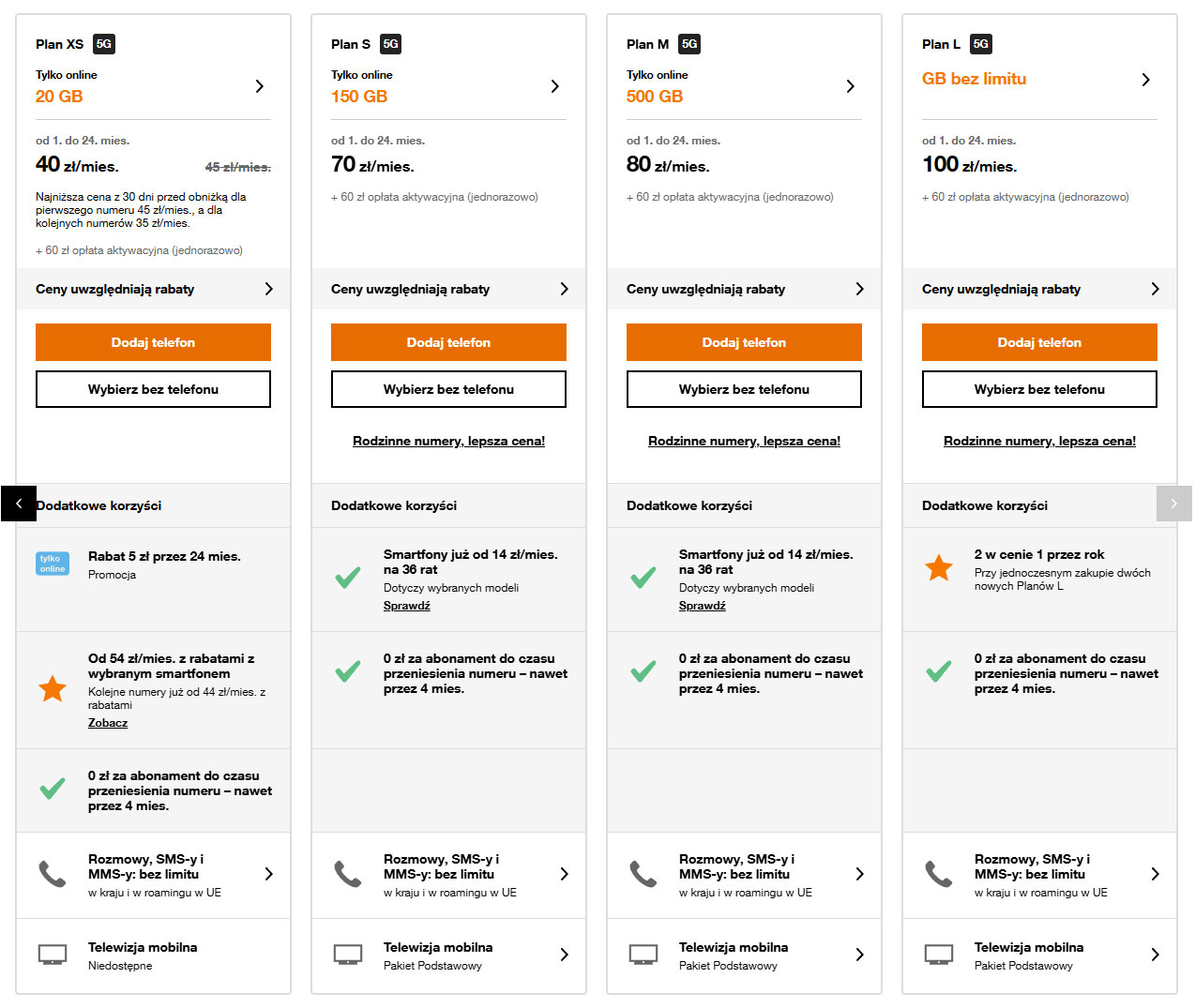Click the previous carousel arrow on the left
This screenshot has height=1008, width=1195.
[19, 504]
